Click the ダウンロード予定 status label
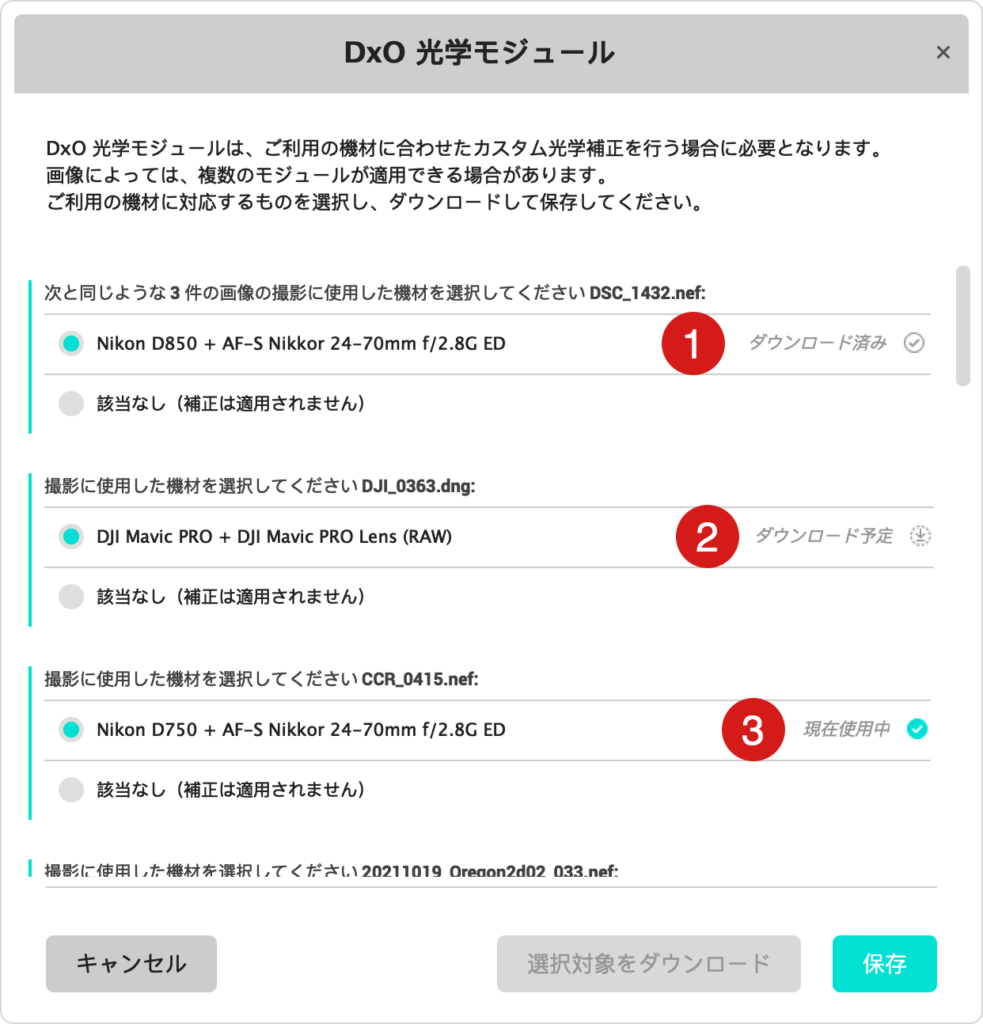The height and width of the screenshot is (1024, 983). click(824, 536)
